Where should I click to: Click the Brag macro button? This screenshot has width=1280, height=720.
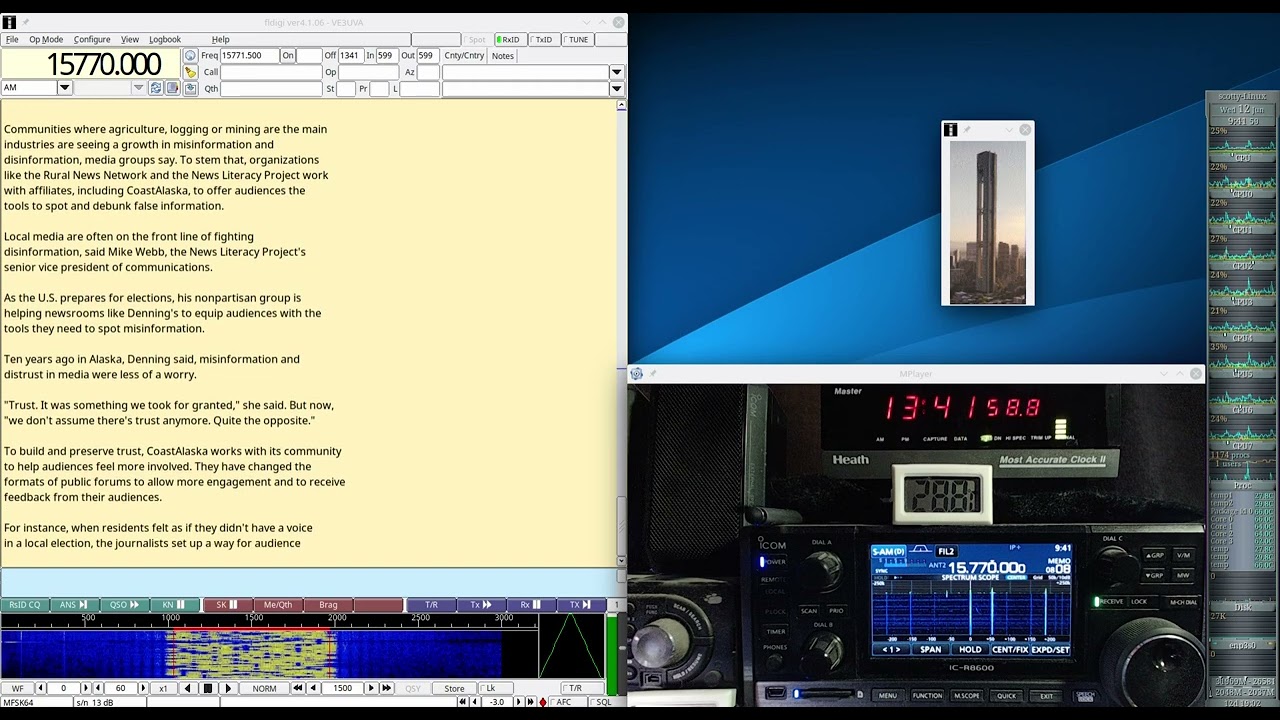pos(328,605)
